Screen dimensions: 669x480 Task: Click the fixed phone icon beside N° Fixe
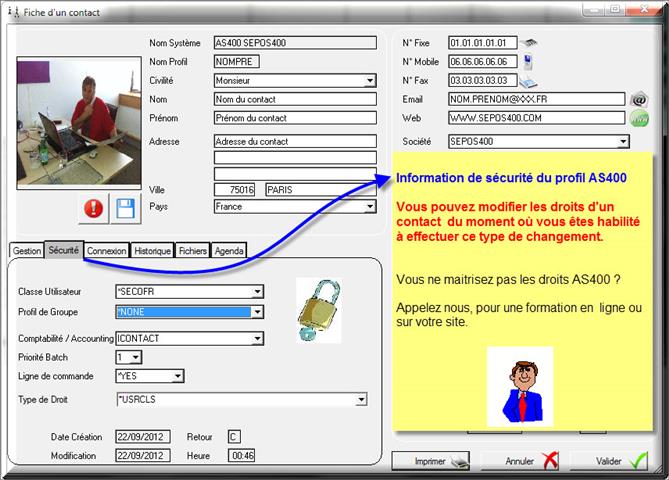point(529,43)
